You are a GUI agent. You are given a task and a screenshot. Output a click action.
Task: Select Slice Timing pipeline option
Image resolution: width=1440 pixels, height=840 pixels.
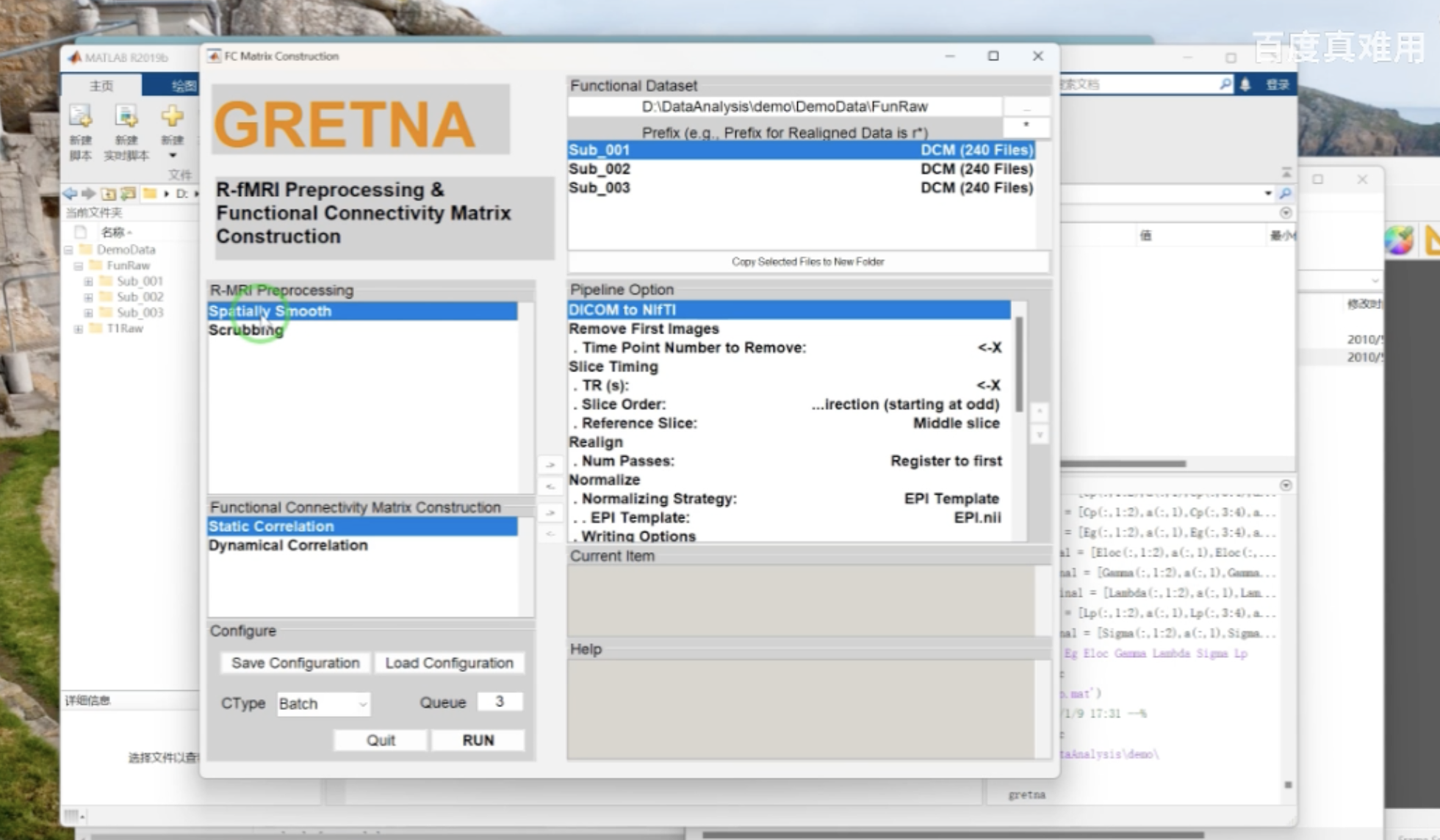pyautogui.click(x=789, y=366)
